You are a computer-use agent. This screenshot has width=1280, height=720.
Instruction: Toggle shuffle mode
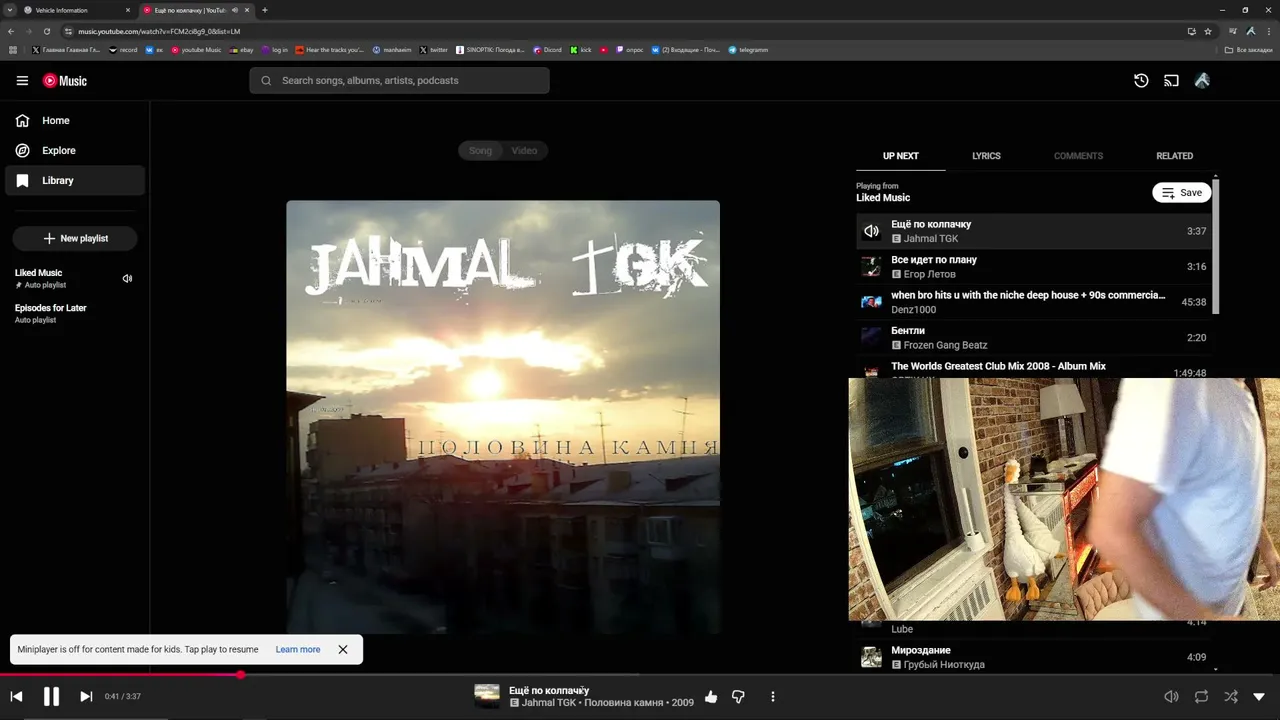(1231, 696)
